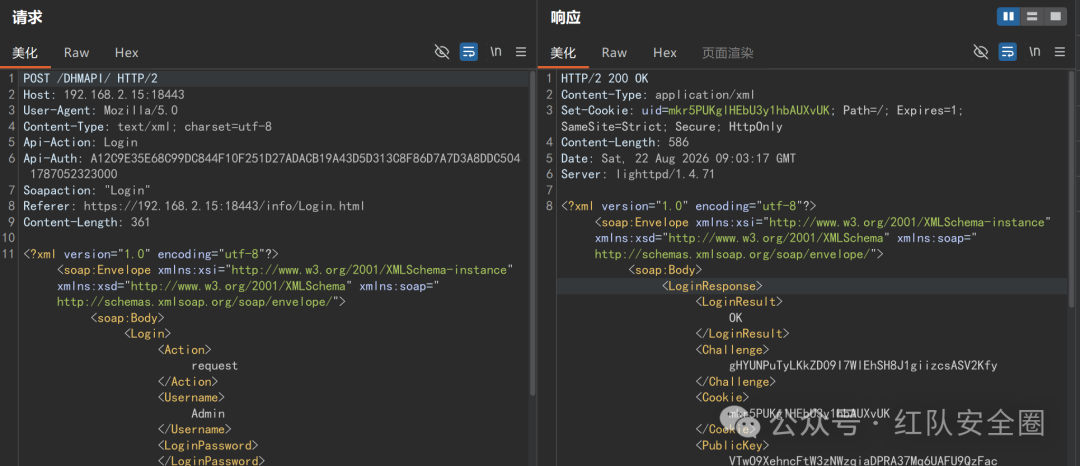Click the request panel vertical scrollbar

point(532,233)
